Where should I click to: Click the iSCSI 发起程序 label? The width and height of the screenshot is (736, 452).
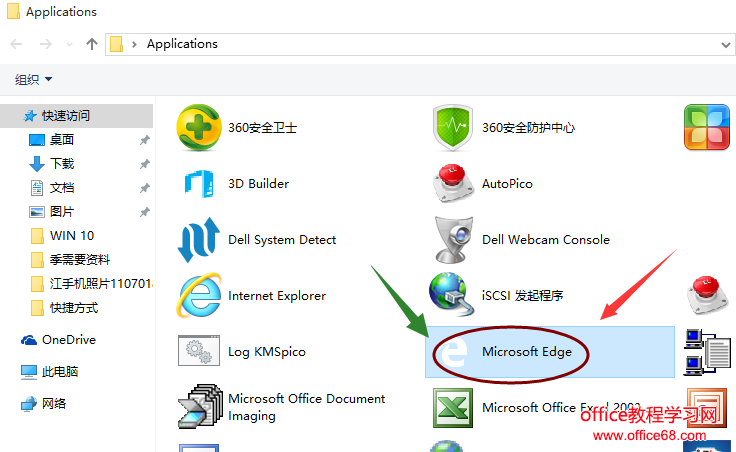(522, 296)
